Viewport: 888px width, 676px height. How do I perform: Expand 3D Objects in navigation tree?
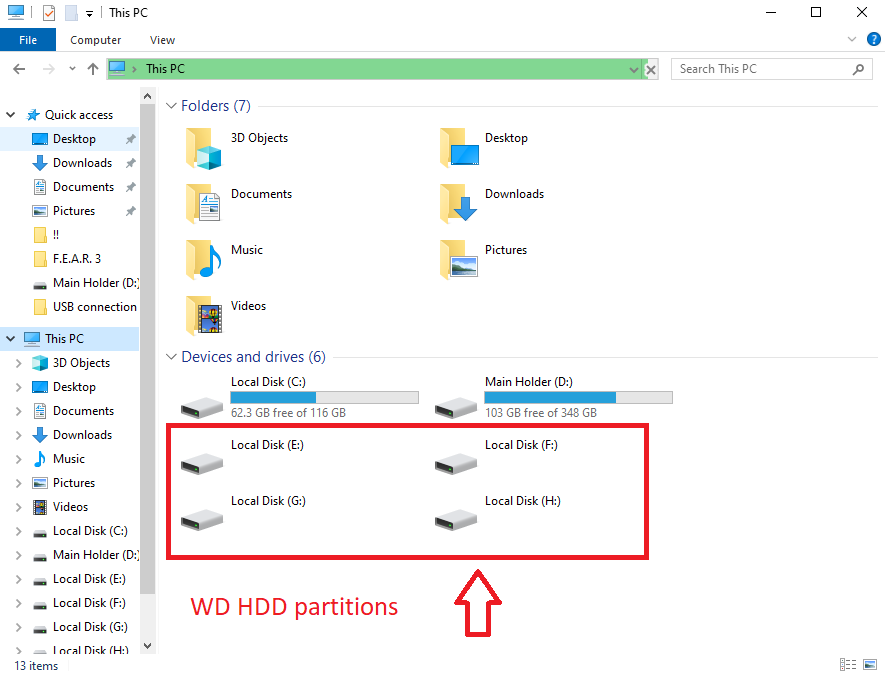[19, 363]
